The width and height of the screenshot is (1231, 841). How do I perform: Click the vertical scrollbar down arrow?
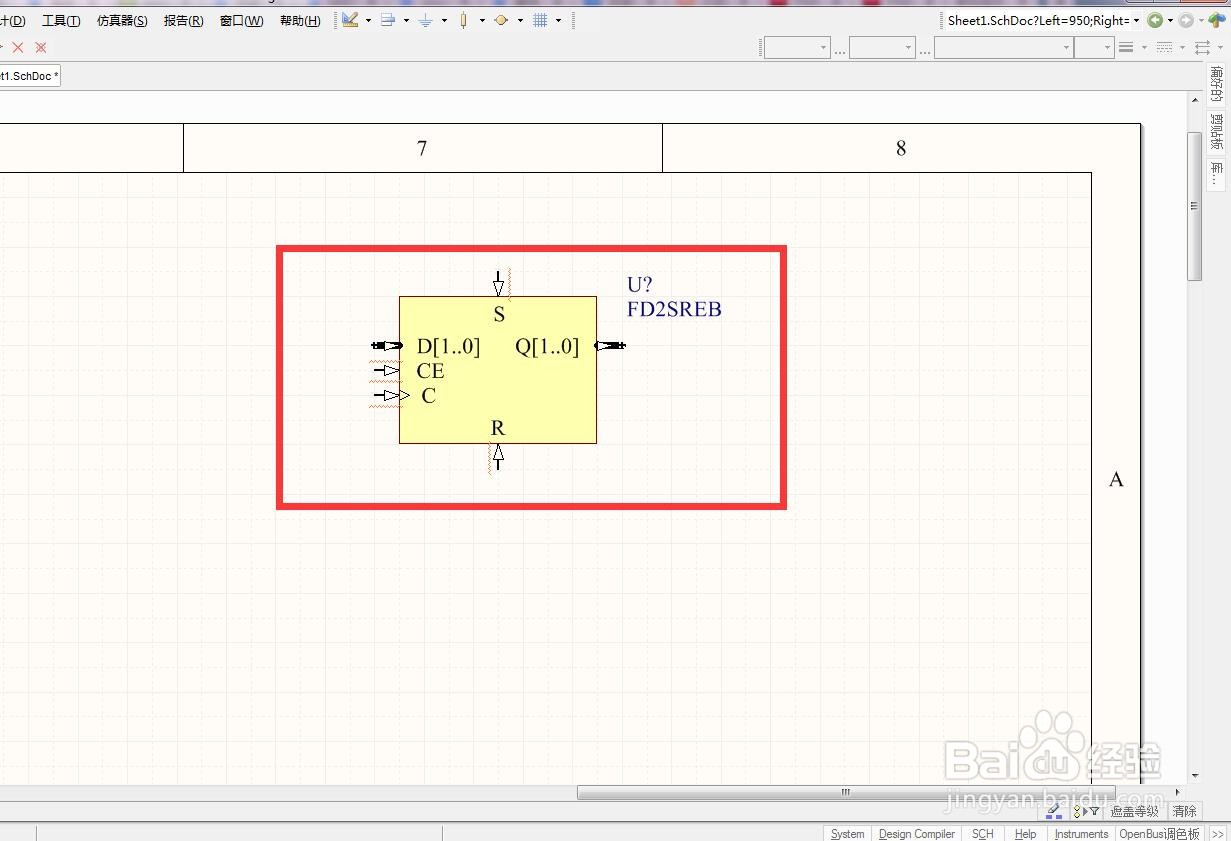[1194, 776]
